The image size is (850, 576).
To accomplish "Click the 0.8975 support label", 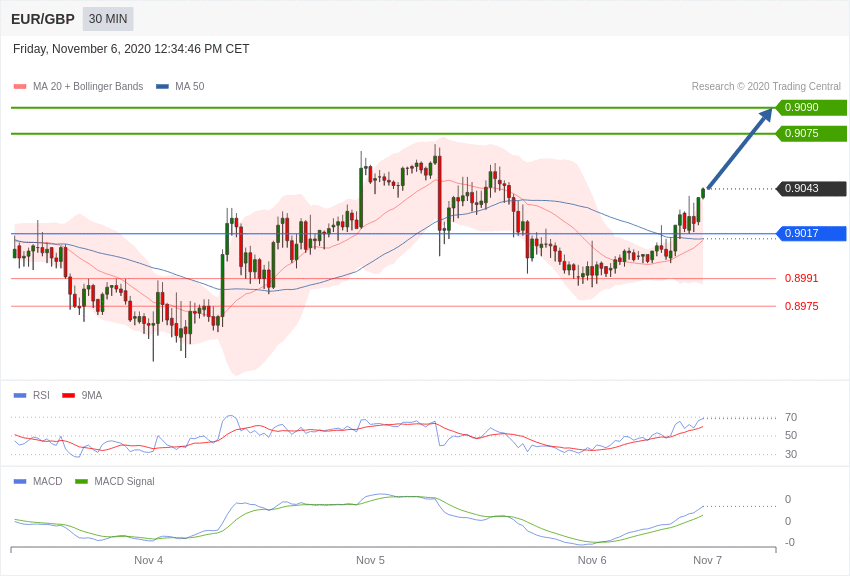I will tap(802, 306).
